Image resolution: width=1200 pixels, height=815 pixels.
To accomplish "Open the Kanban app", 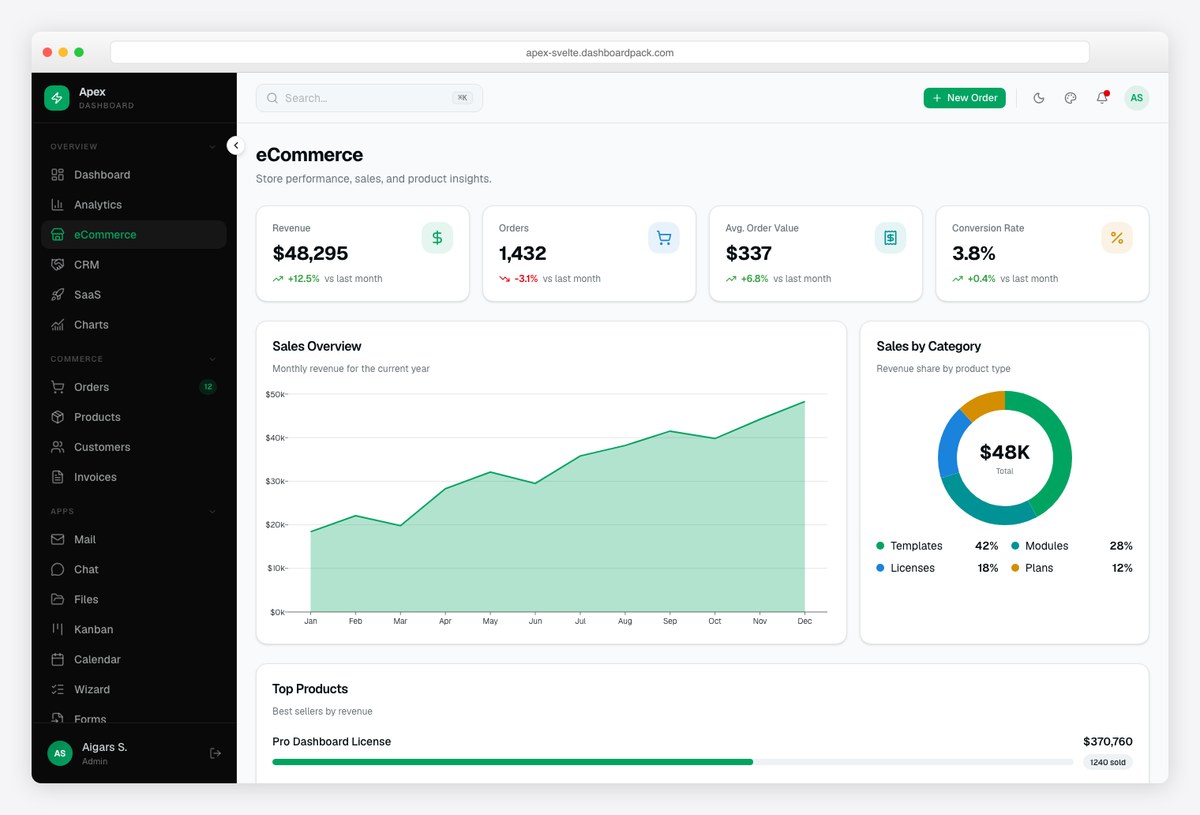I will (x=134, y=629).
